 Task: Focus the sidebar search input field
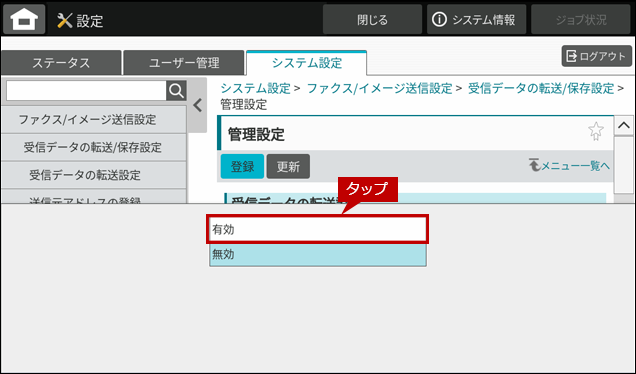click(86, 91)
